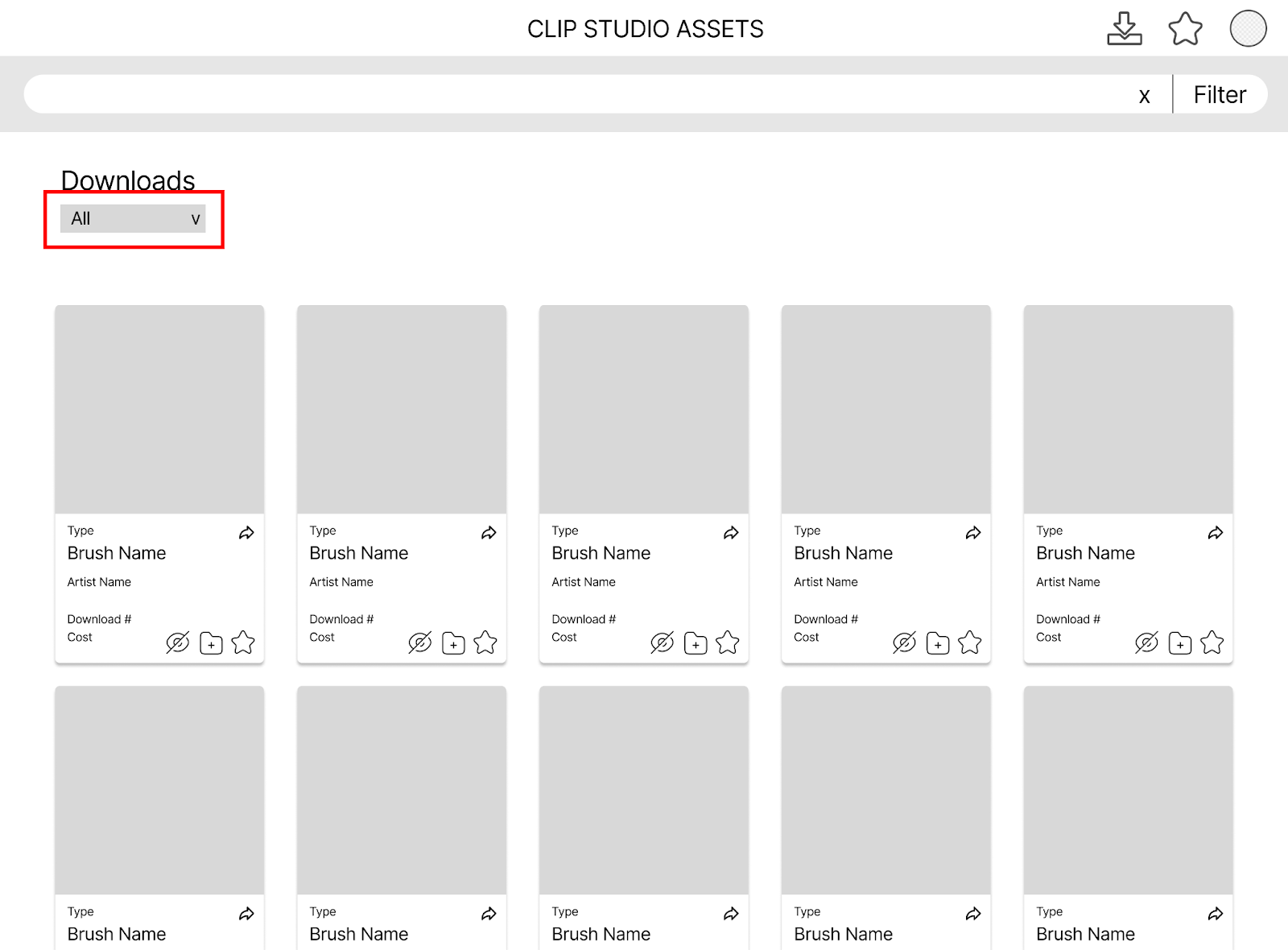
Task: Open thumbnail of third top-row brush card
Action: (644, 409)
